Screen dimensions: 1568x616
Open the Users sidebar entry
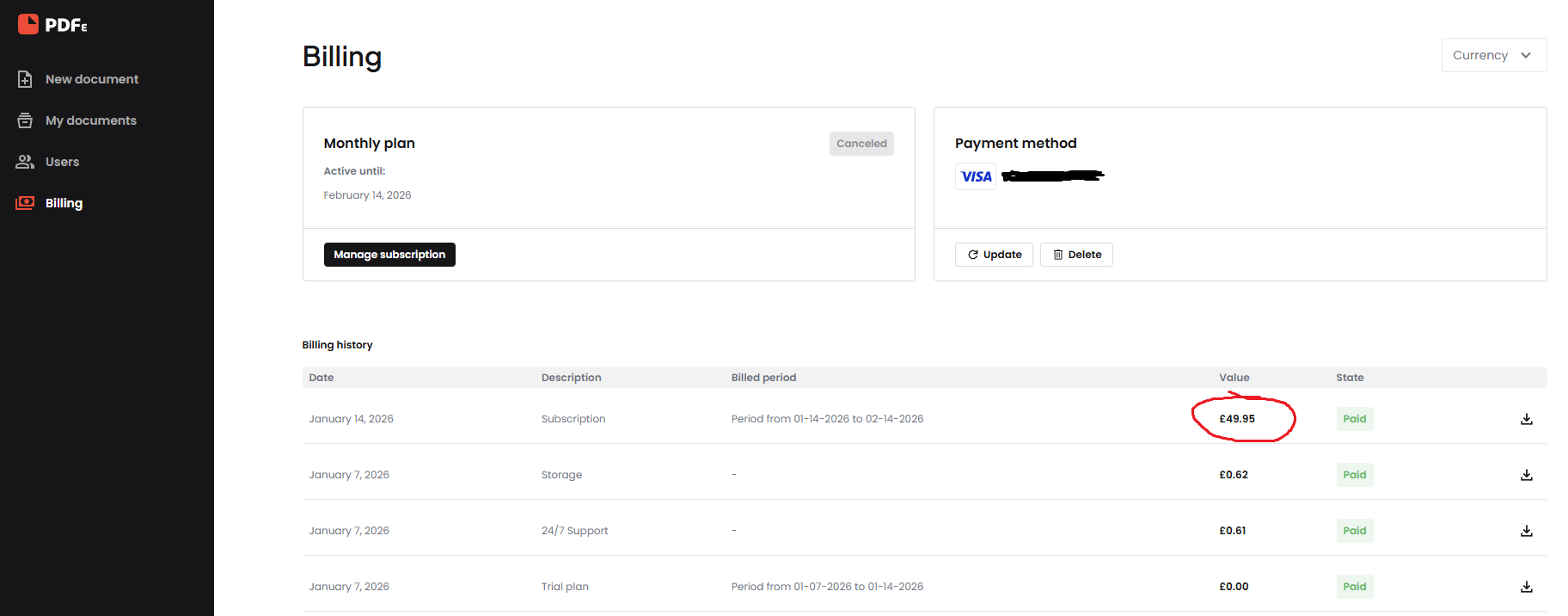[x=62, y=162]
